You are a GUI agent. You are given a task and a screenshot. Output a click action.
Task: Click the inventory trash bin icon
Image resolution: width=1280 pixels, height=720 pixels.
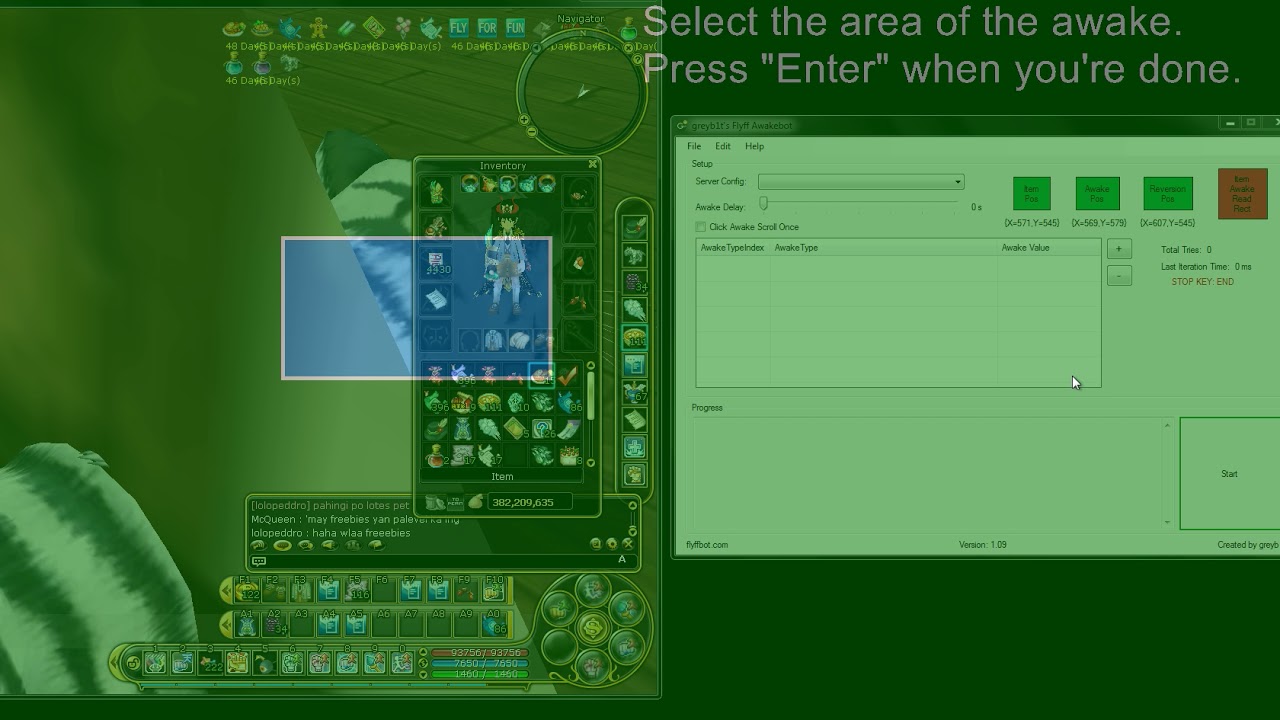[435, 502]
